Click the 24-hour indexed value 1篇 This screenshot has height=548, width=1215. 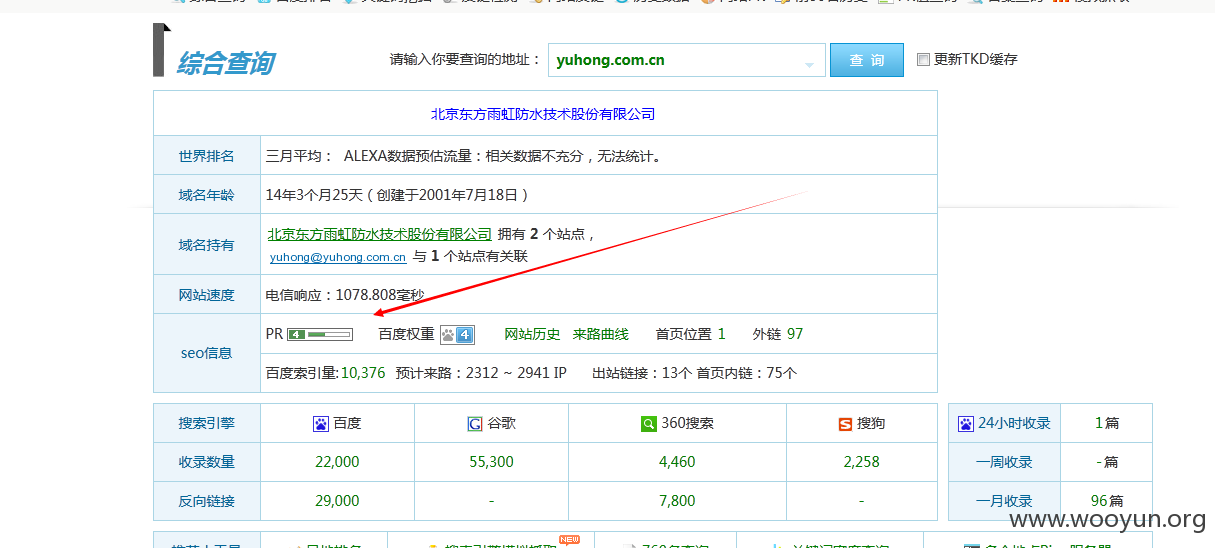click(1107, 424)
